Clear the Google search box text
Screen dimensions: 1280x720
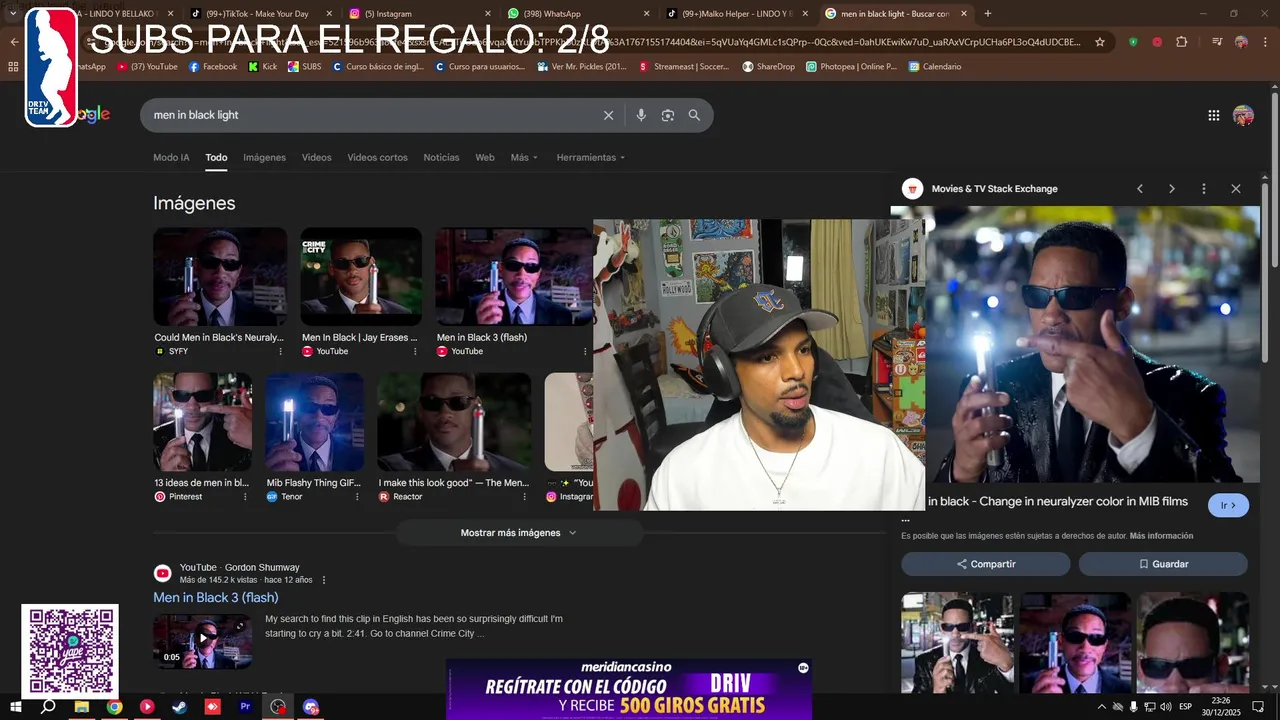(608, 115)
